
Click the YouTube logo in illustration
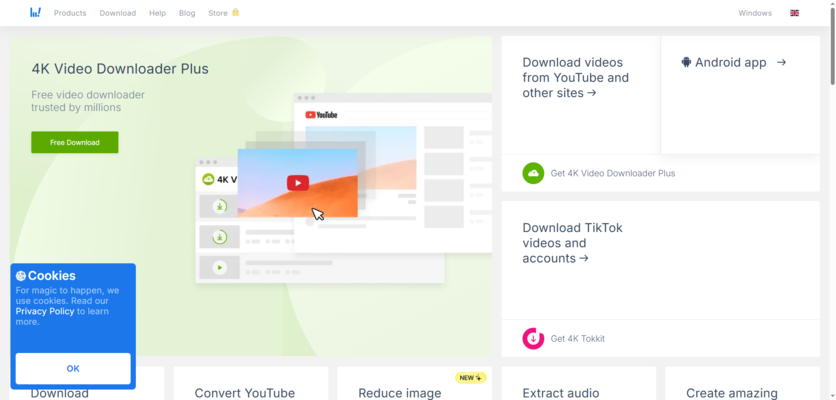pyautogui.click(x=321, y=115)
